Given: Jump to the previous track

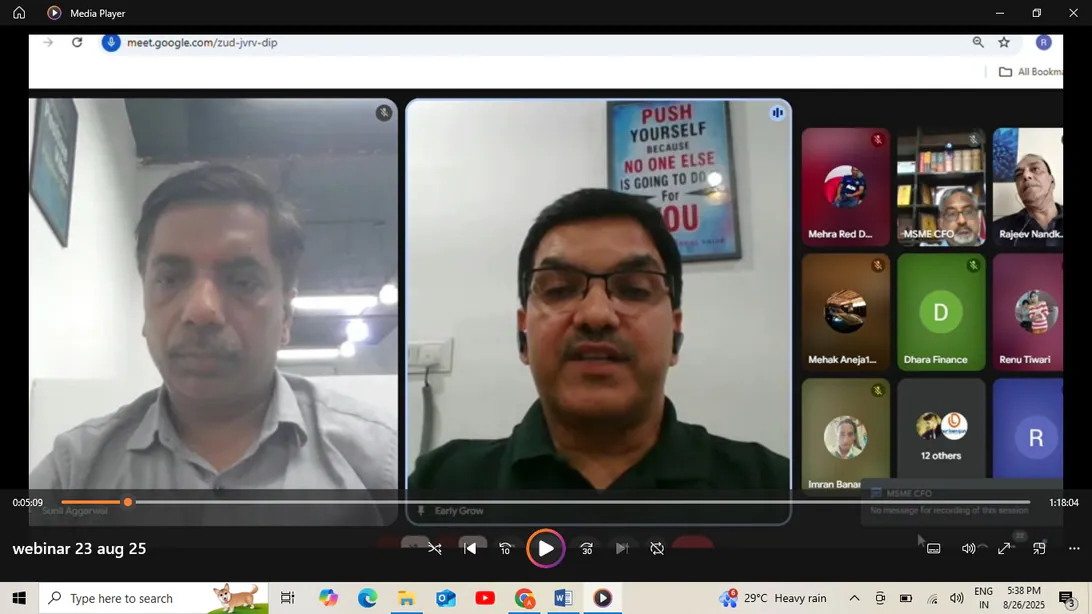Looking at the screenshot, I should (470, 549).
